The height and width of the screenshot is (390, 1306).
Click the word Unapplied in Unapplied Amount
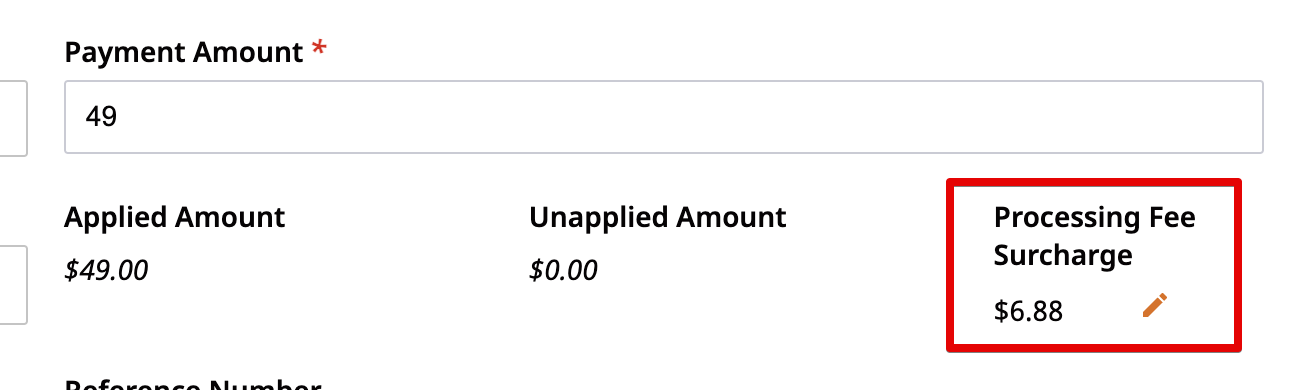click(x=599, y=217)
